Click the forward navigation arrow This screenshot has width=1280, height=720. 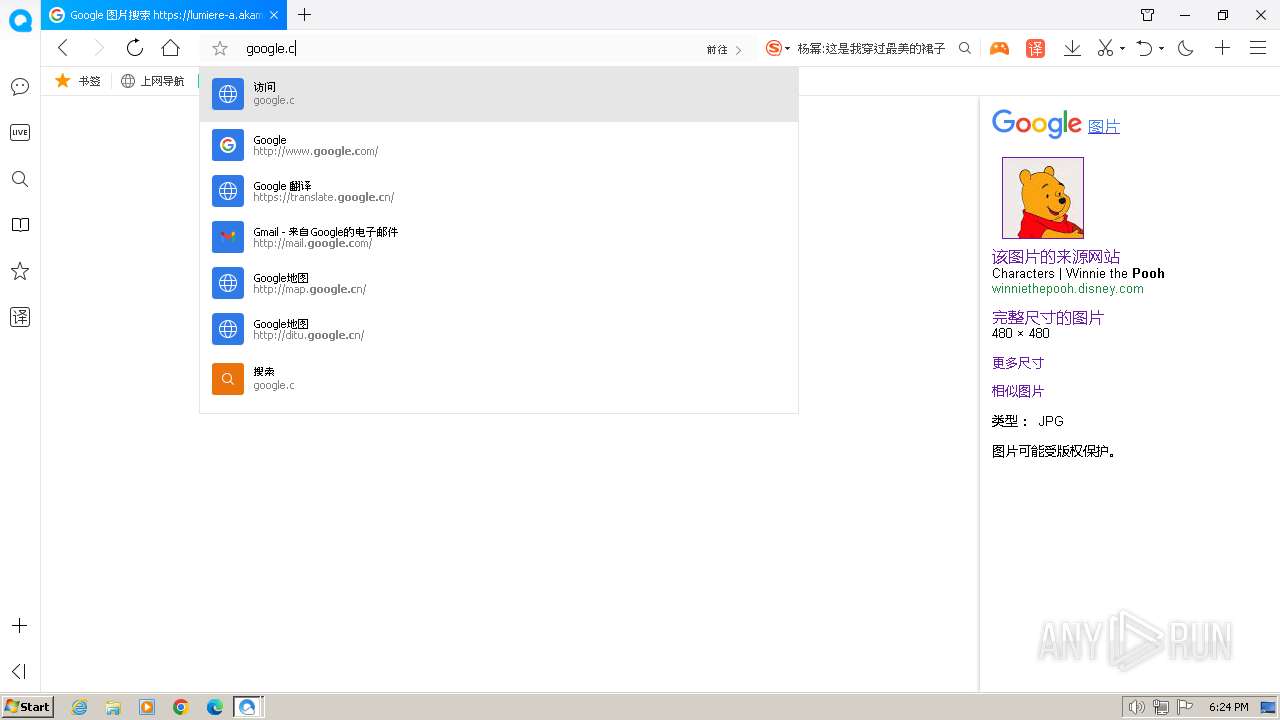tap(98, 48)
